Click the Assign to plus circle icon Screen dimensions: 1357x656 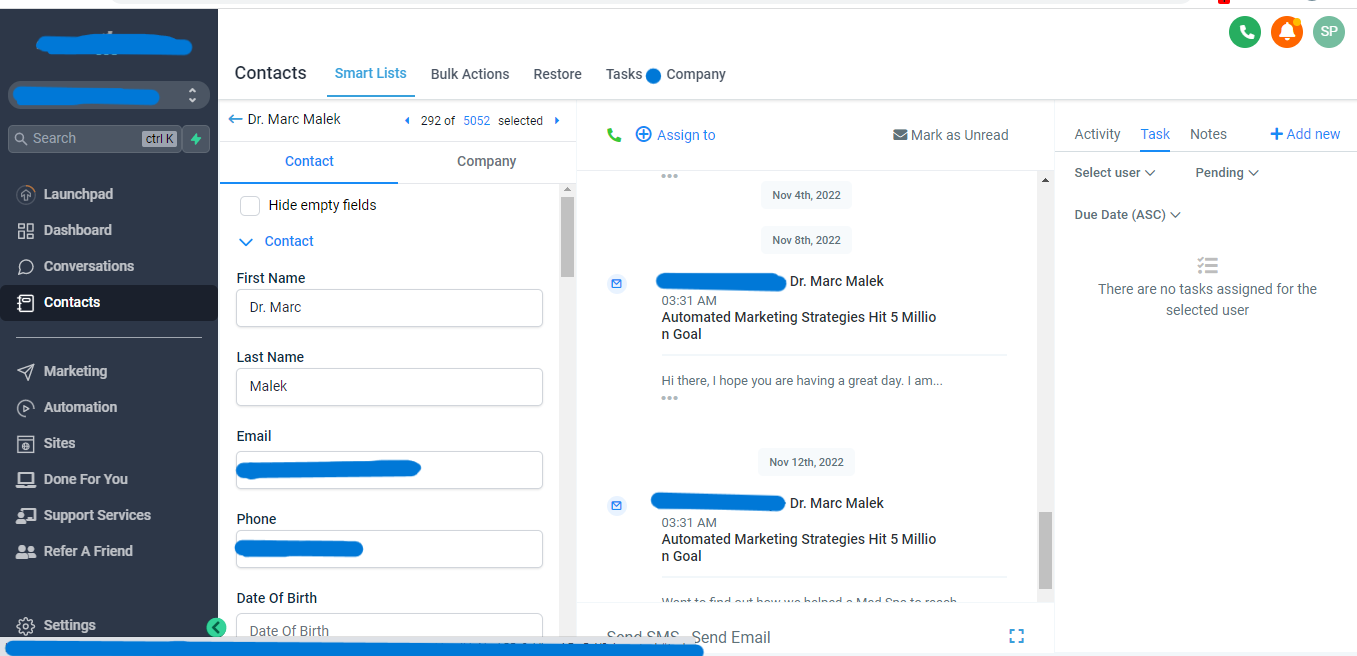coord(643,134)
